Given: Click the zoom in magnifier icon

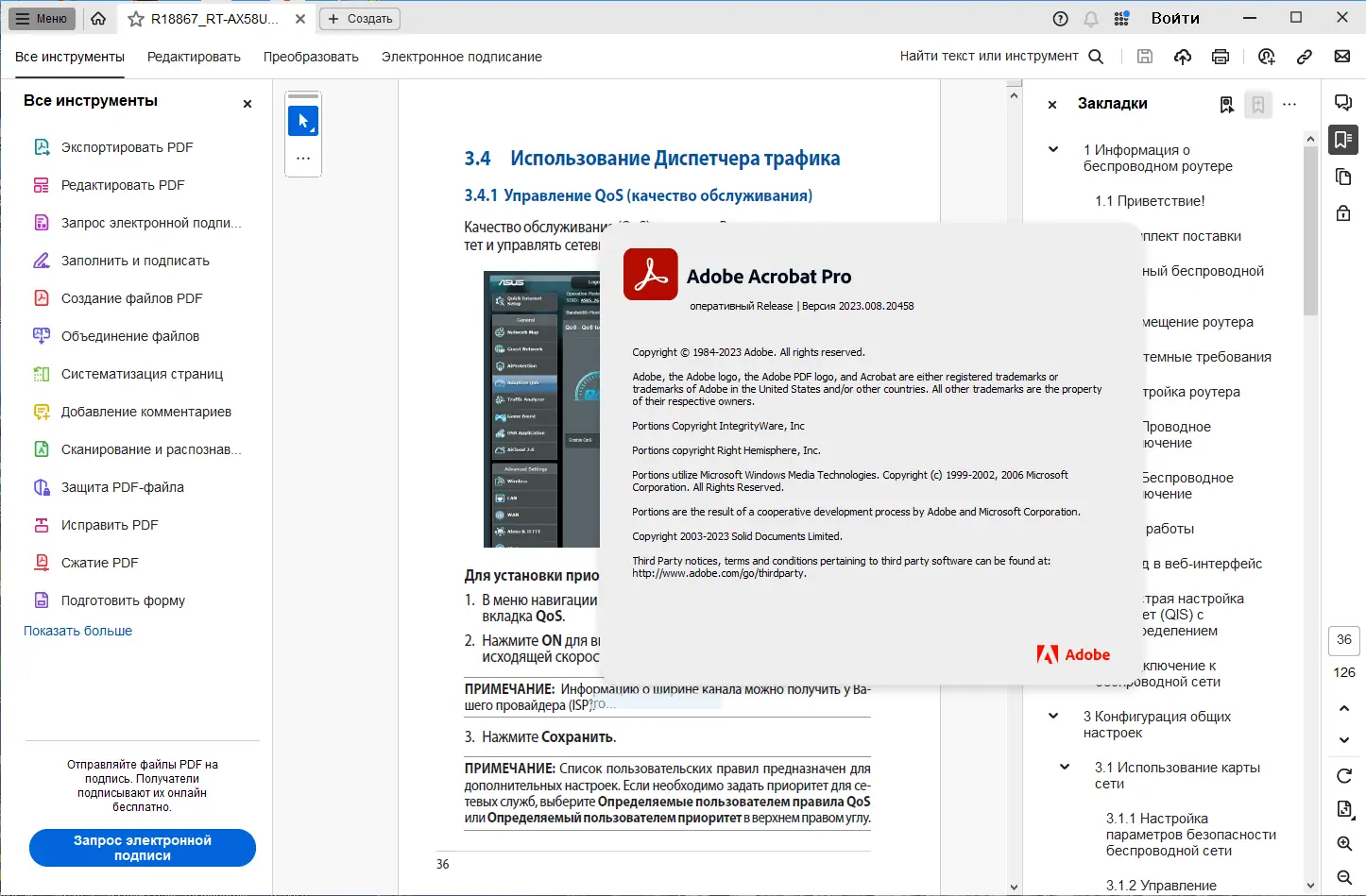Looking at the screenshot, I should 1344,843.
